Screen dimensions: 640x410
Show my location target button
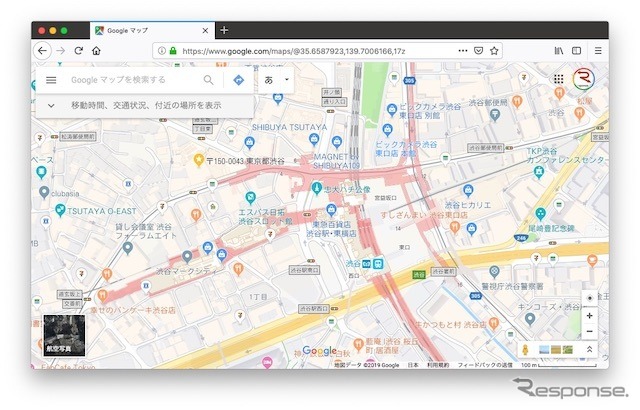[589, 298]
